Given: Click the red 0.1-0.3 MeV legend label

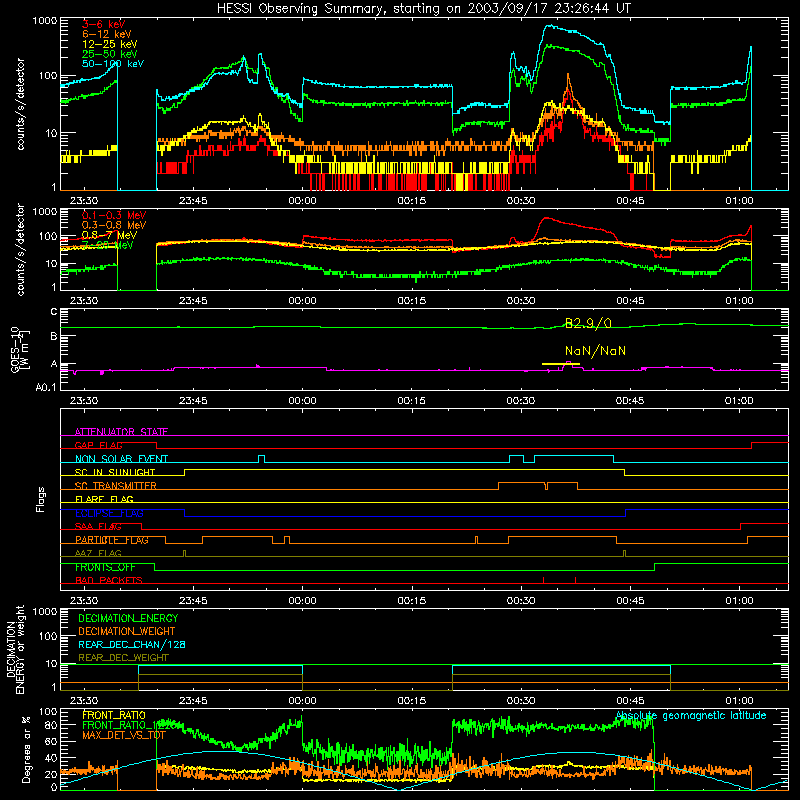Looking at the screenshot, I should pos(114,215).
